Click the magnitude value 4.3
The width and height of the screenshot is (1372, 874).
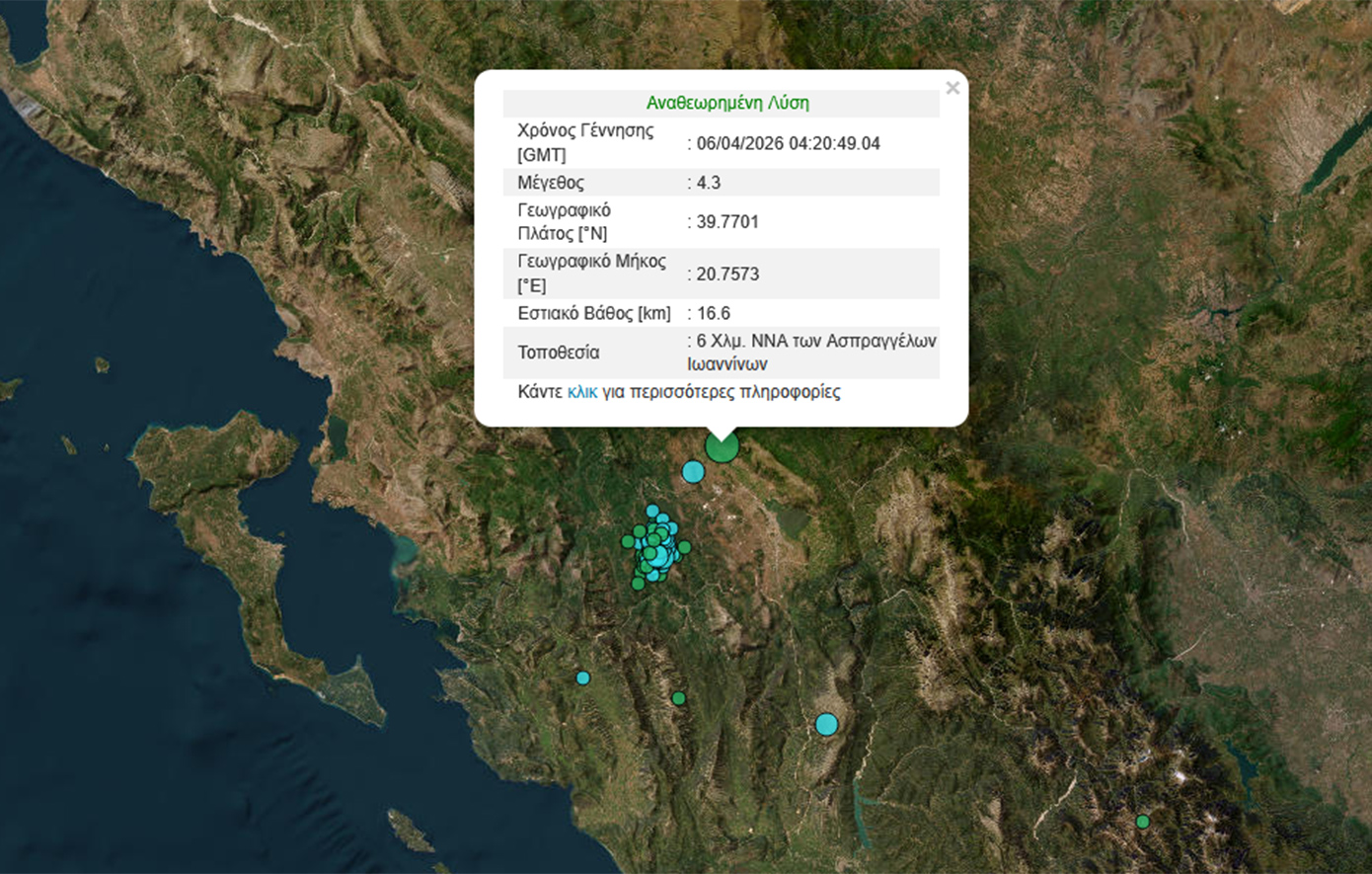pyautogui.click(x=709, y=183)
